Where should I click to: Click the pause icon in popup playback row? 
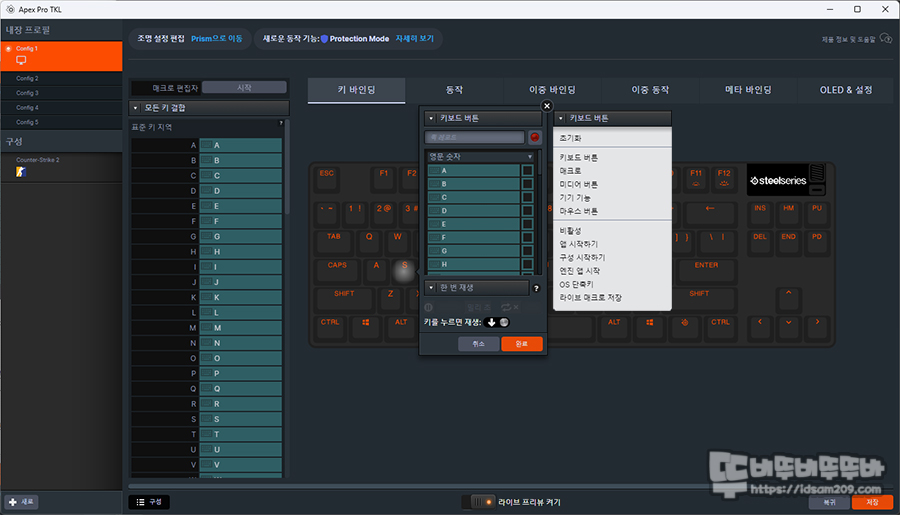click(428, 307)
